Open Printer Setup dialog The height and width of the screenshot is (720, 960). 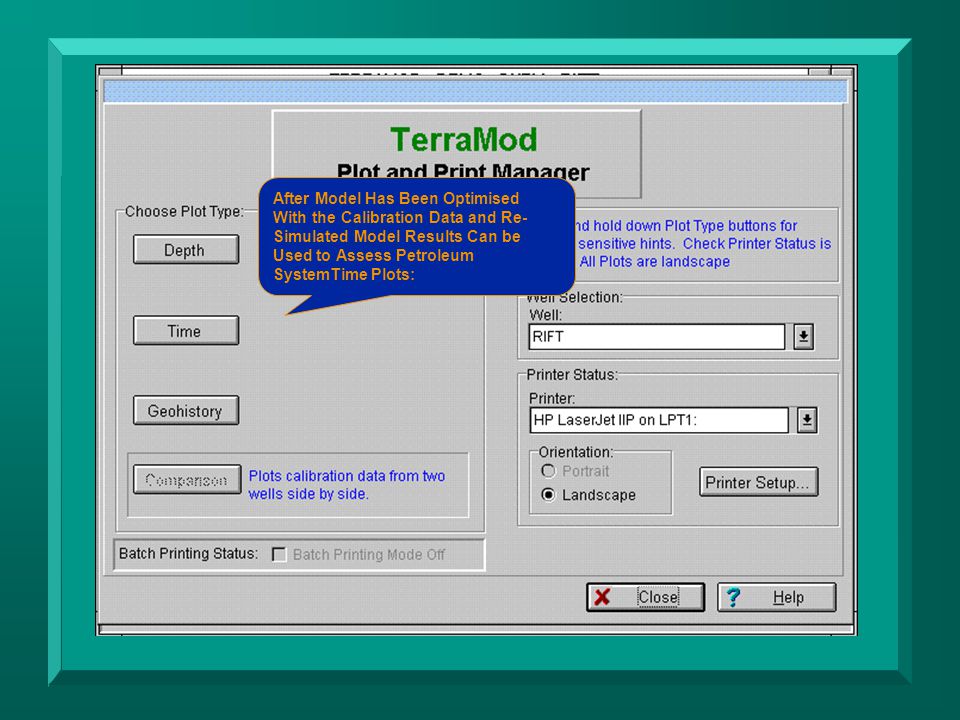click(x=758, y=482)
